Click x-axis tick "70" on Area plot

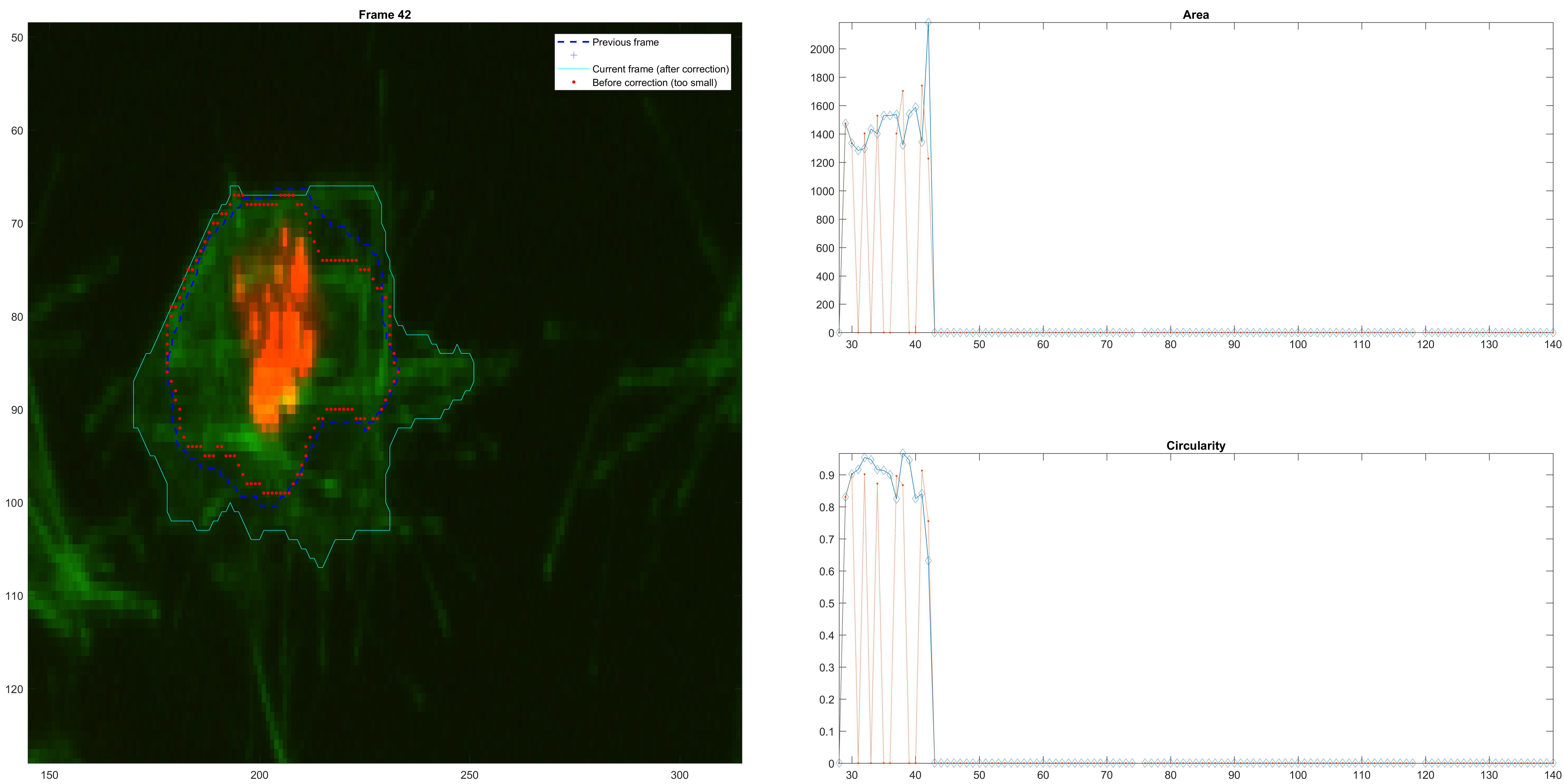[1107, 345]
